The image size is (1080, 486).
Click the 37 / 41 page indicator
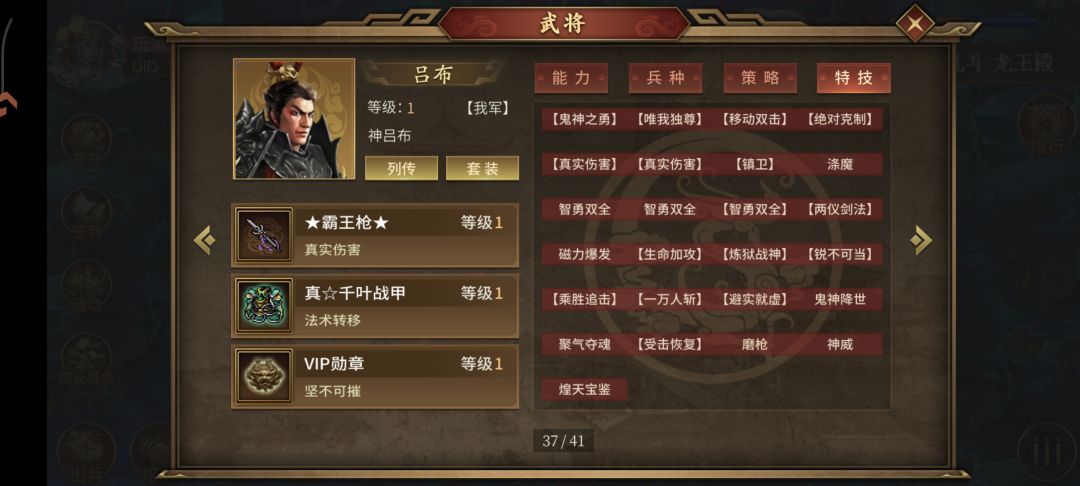click(x=563, y=441)
